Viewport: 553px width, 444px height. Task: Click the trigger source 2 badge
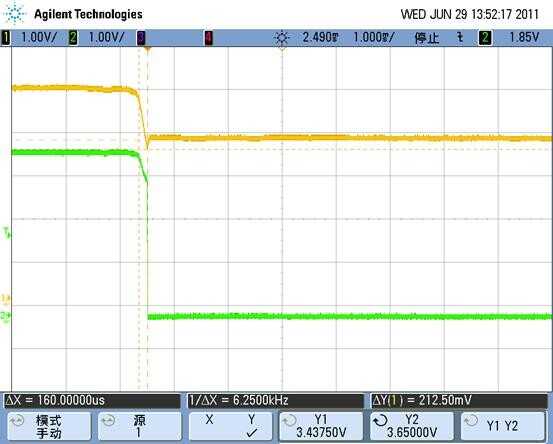tap(485, 37)
